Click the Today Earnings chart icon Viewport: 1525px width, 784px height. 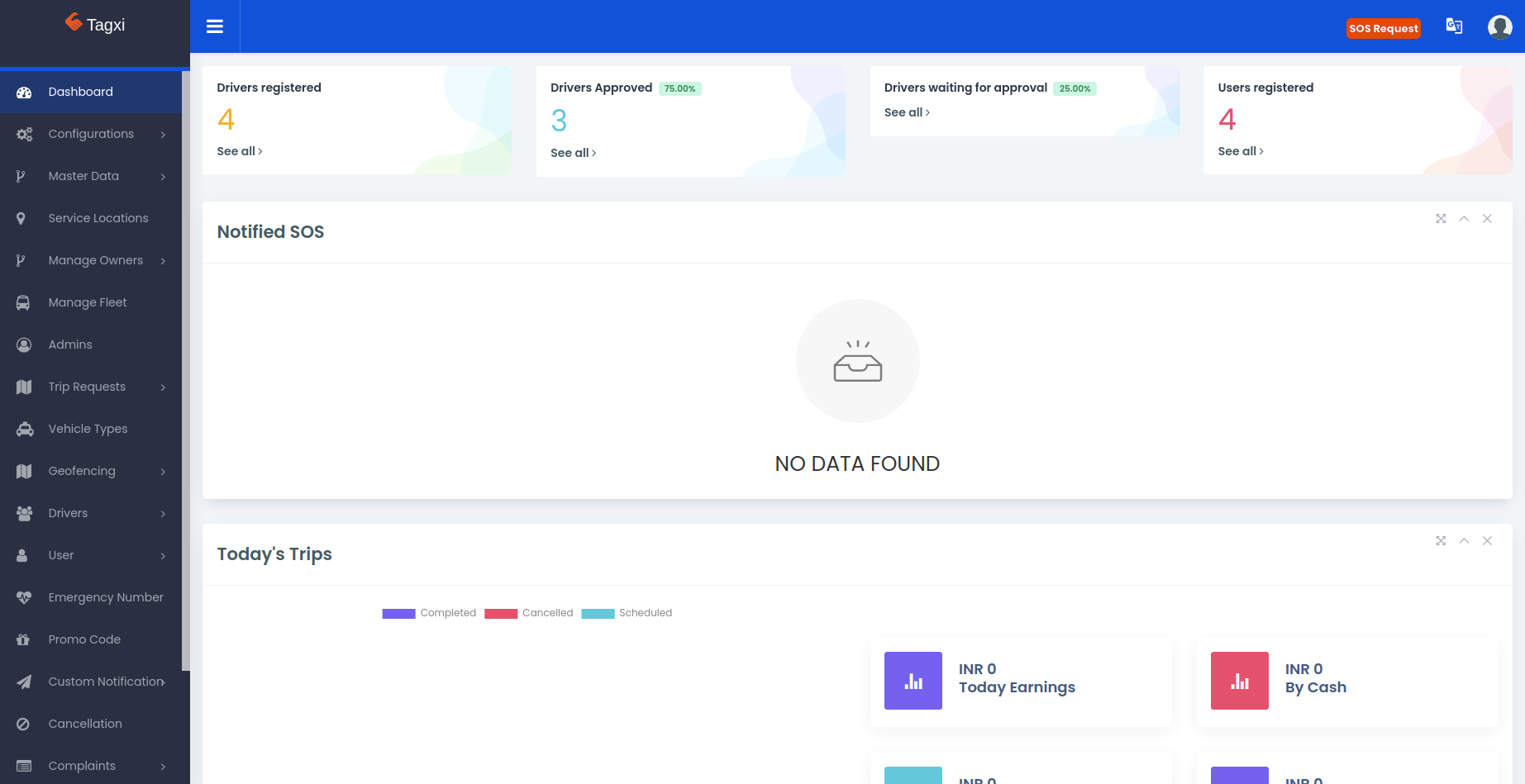913,681
